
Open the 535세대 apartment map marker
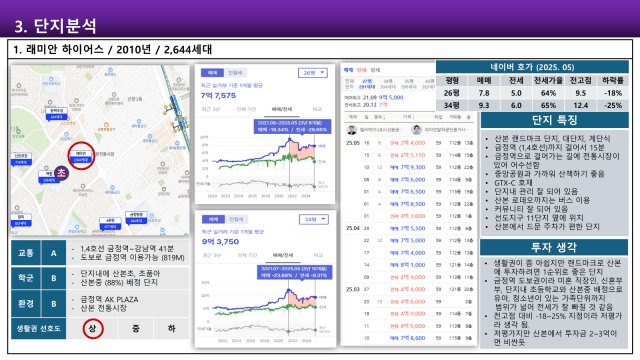(x=49, y=177)
